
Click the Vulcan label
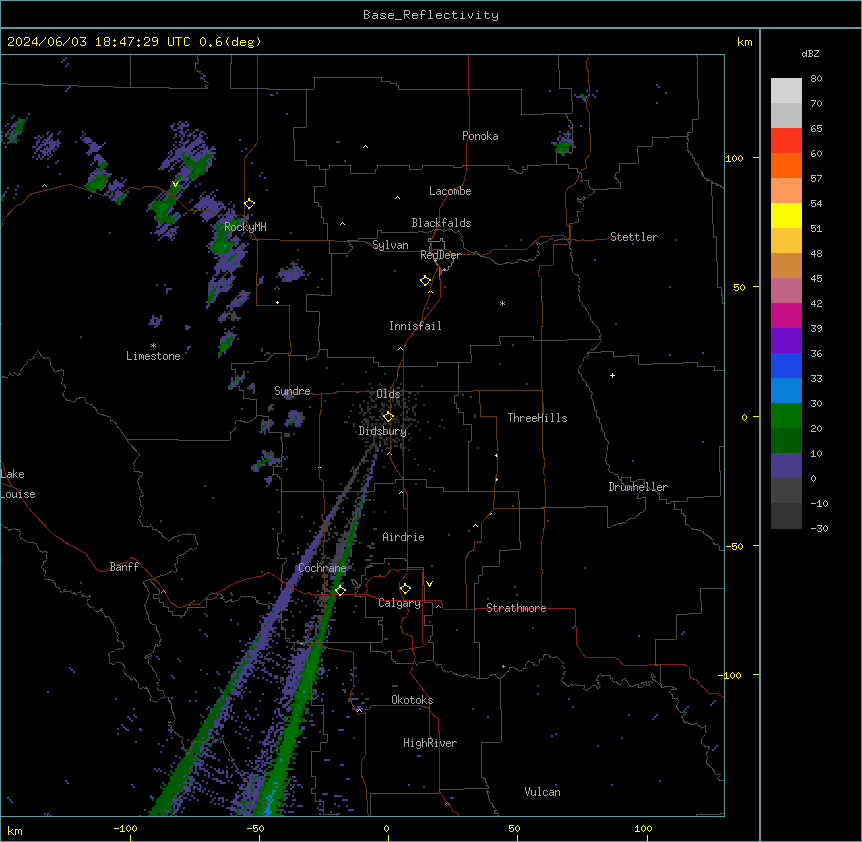tap(542, 792)
